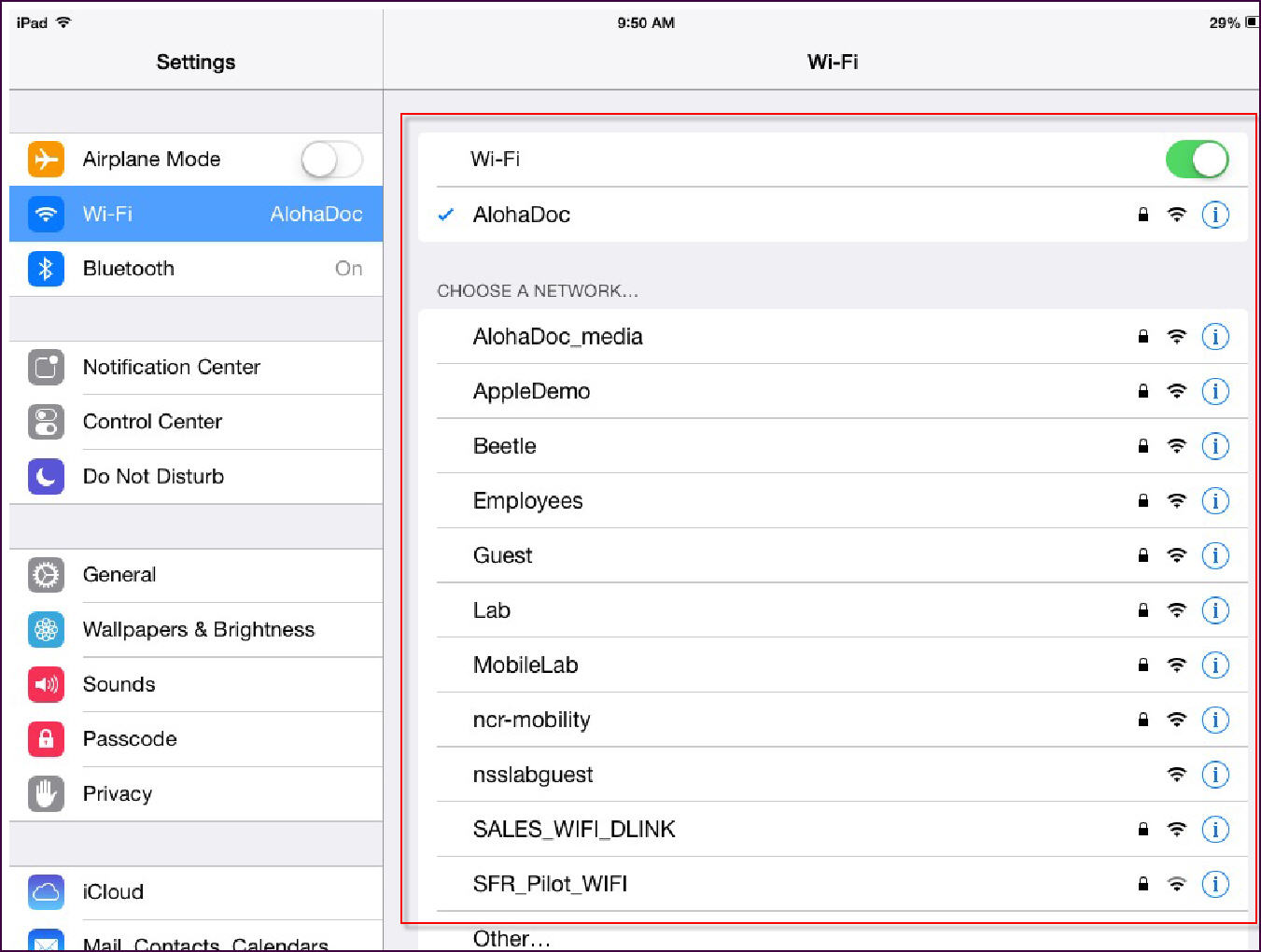Viewport: 1261px width, 952px height.
Task: Open Notification Center icon
Action: click(x=46, y=368)
